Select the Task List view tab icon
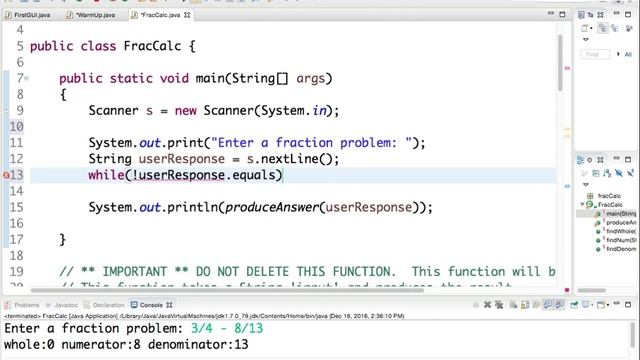This screenshot has width=640, height=360. [x=581, y=15]
